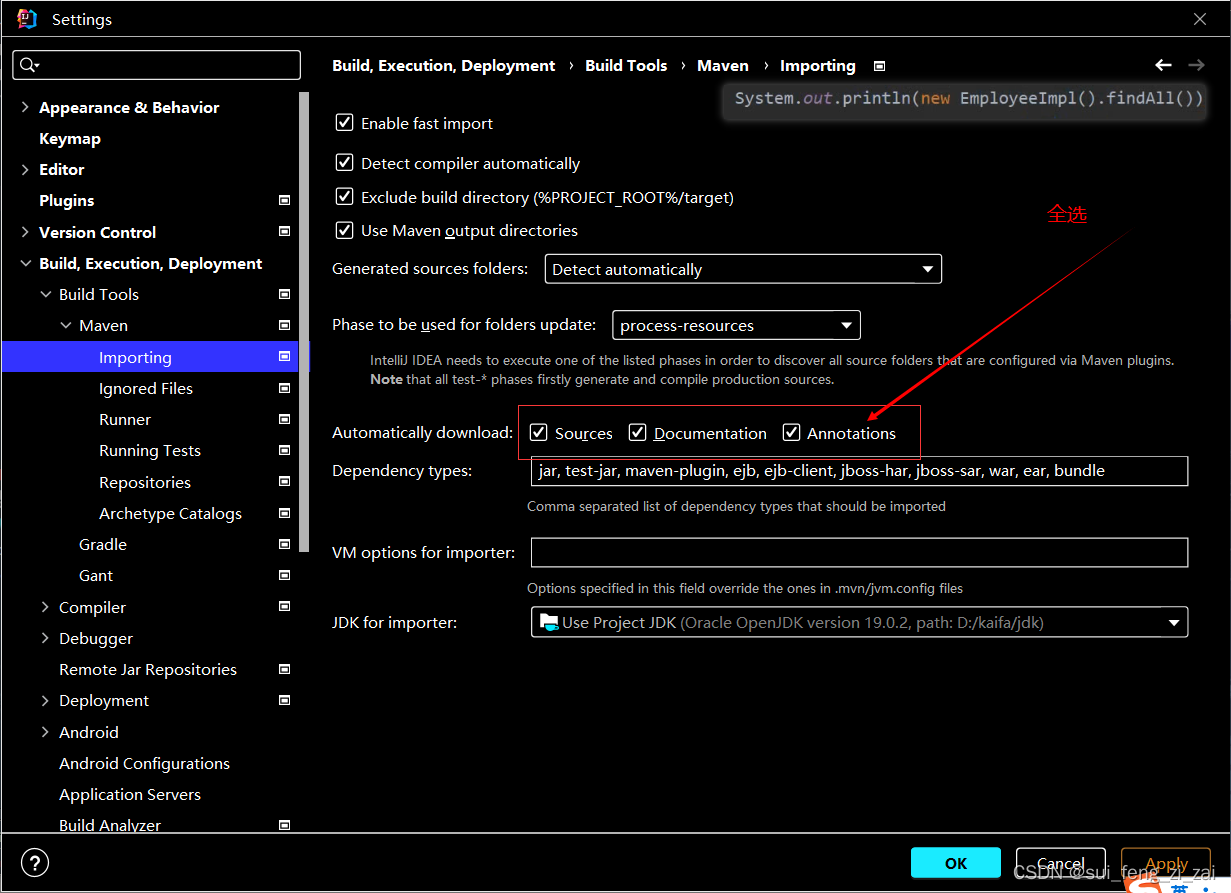Go forward with the right arrow icon

tap(1196, 65)
